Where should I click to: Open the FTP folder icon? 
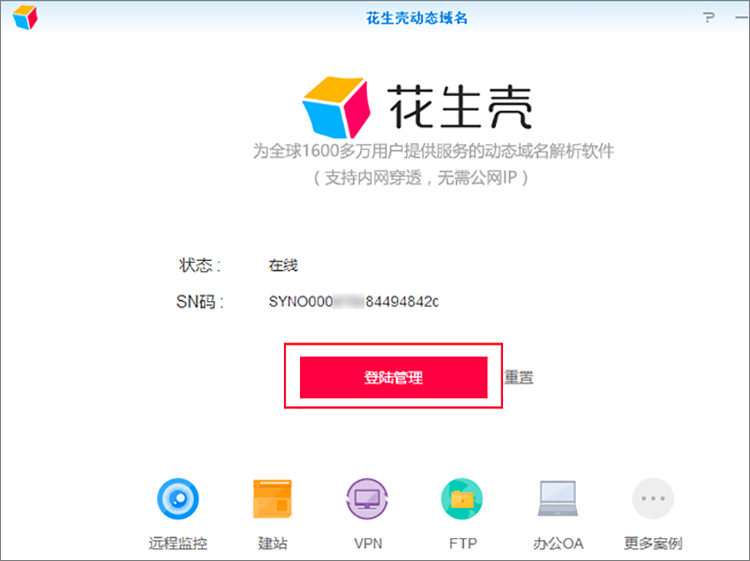click(x=462, y=499)
